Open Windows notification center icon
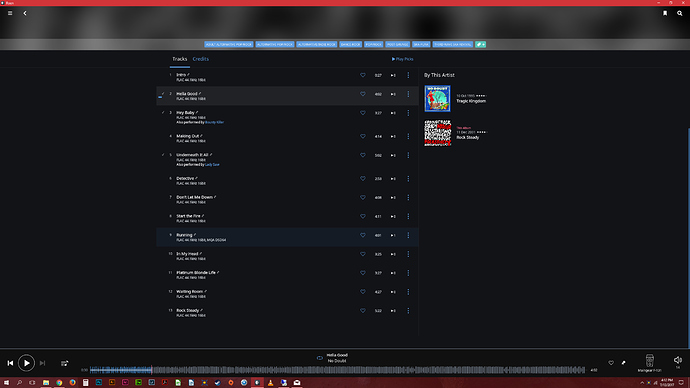690x388 pixels. [x=681, y=383]
